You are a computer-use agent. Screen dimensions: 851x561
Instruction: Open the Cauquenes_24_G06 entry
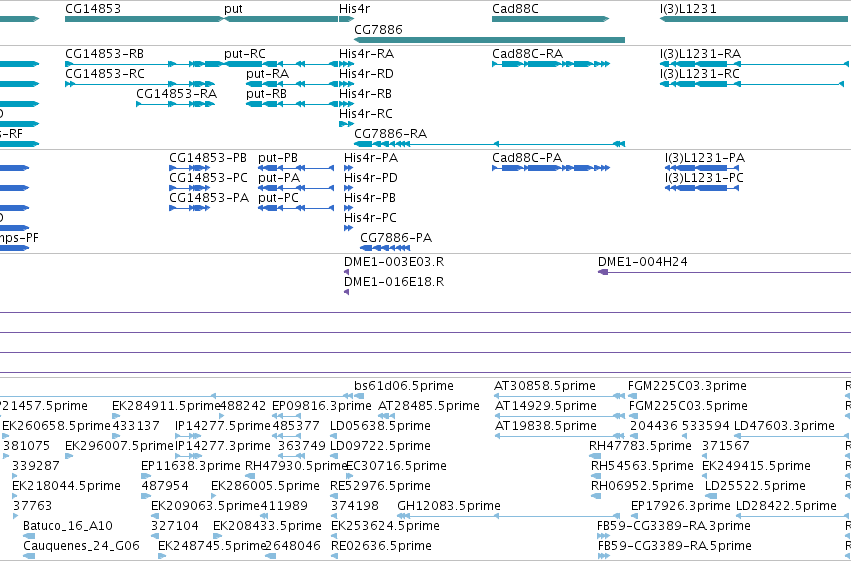81,546
